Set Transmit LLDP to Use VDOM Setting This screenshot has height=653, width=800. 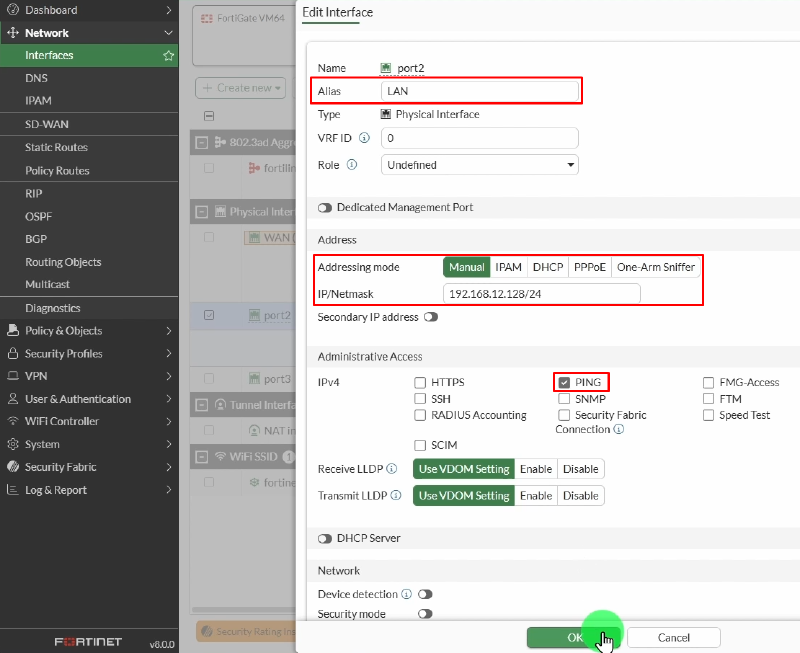464,495
